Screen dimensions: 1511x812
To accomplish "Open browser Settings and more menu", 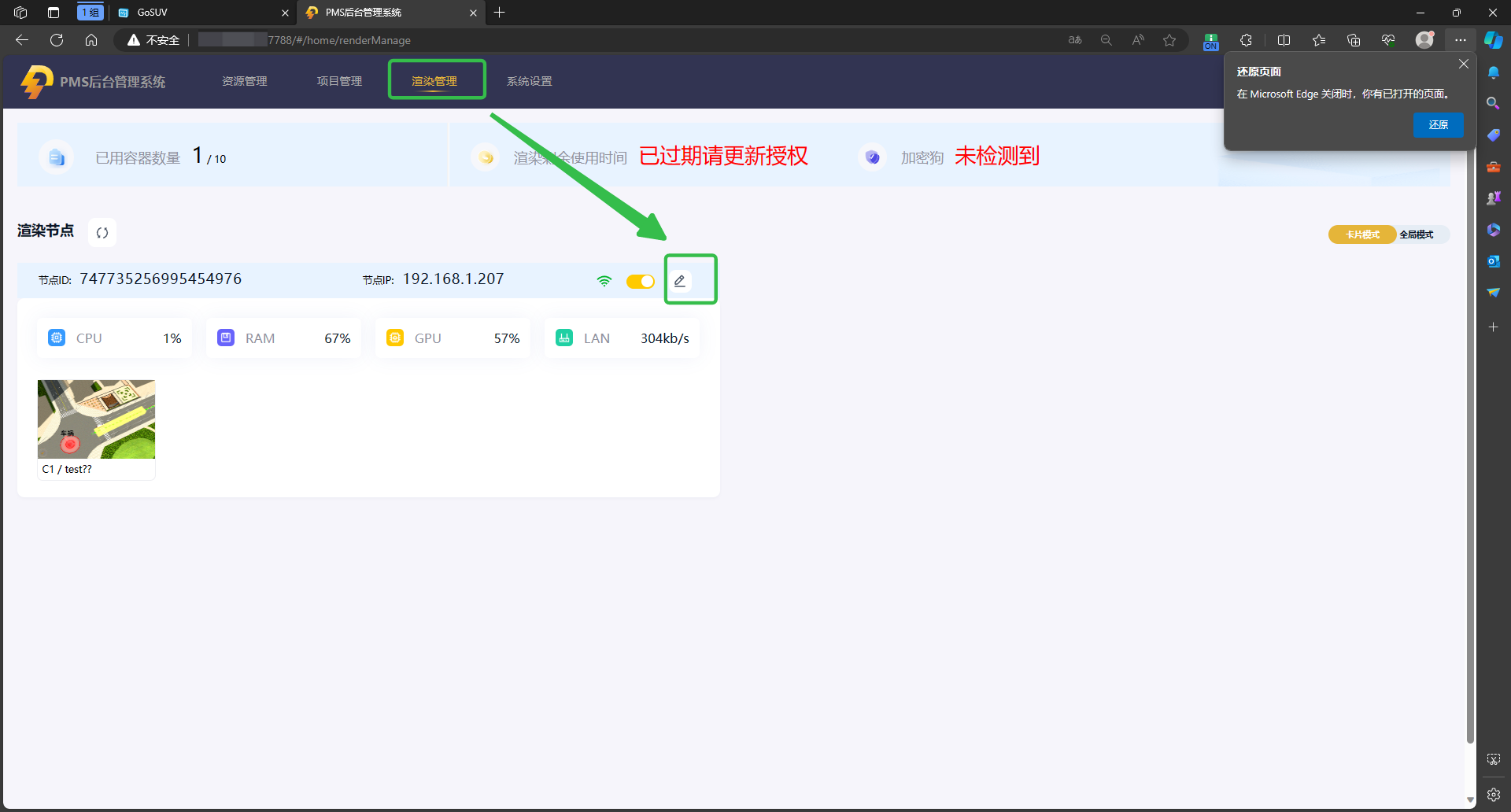I will coord(1461,40).
